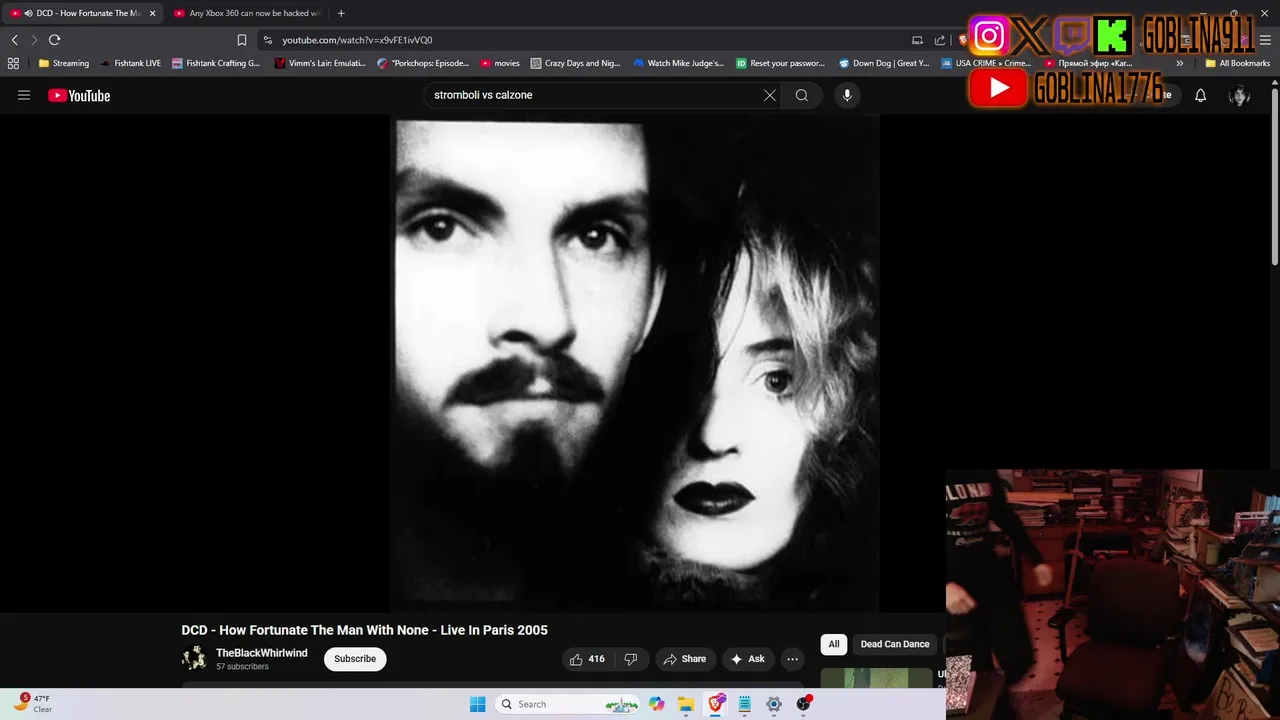Click the 57 subscribers text
Image resolution: width=1280 pixels, height=720 pixels.
[242, 667]
